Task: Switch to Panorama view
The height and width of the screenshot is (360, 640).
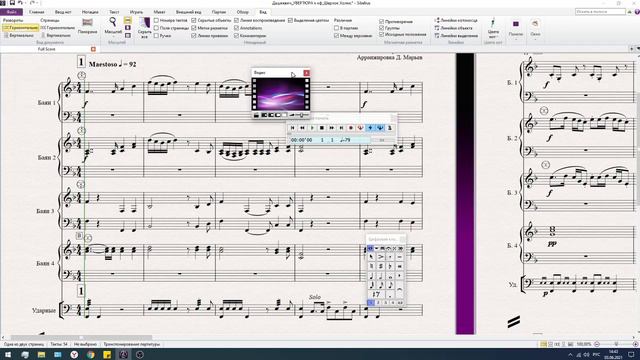Action: [87, 26]
